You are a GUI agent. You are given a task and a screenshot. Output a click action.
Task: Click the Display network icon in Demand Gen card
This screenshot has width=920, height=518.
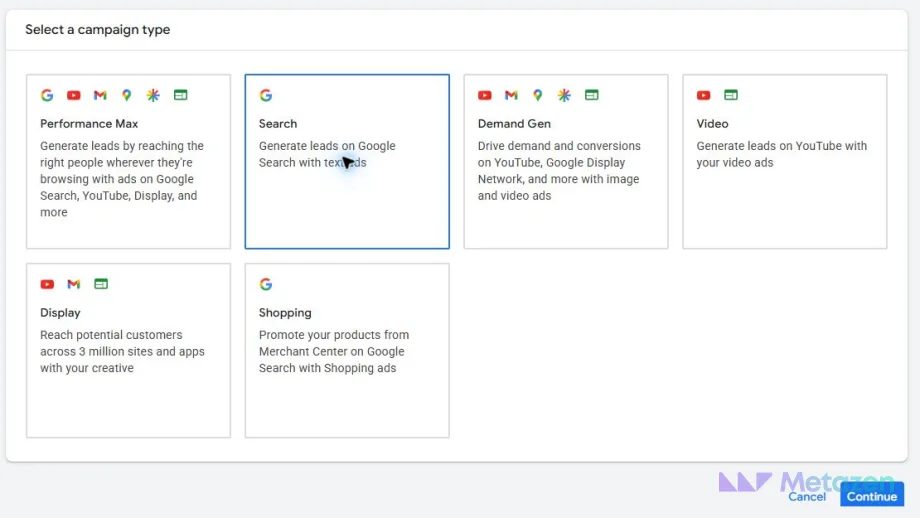pyautogui.click(x=592, y=95)
